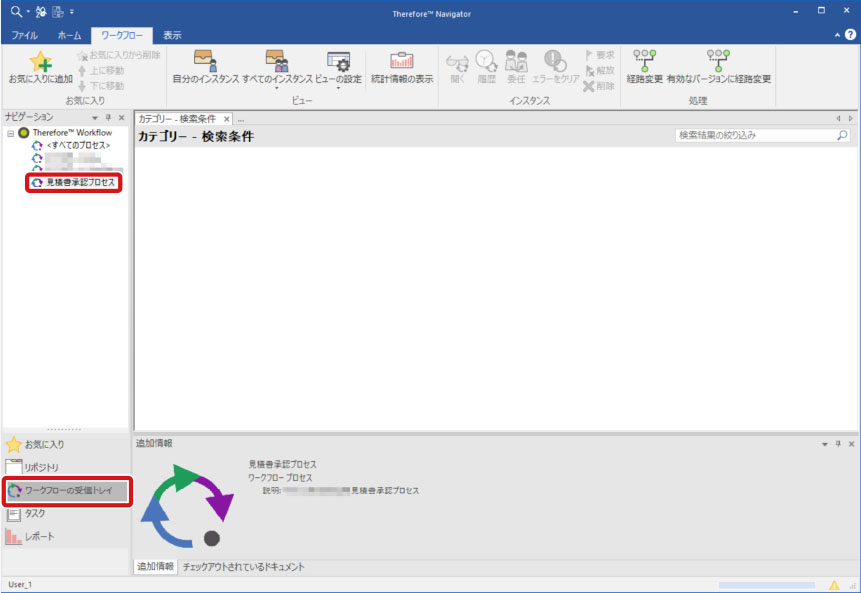This screenshot has width=861, height=593.
Task: Switch to チェックアウトされているドキュメント tab
Action: click(x=243, y=567)
